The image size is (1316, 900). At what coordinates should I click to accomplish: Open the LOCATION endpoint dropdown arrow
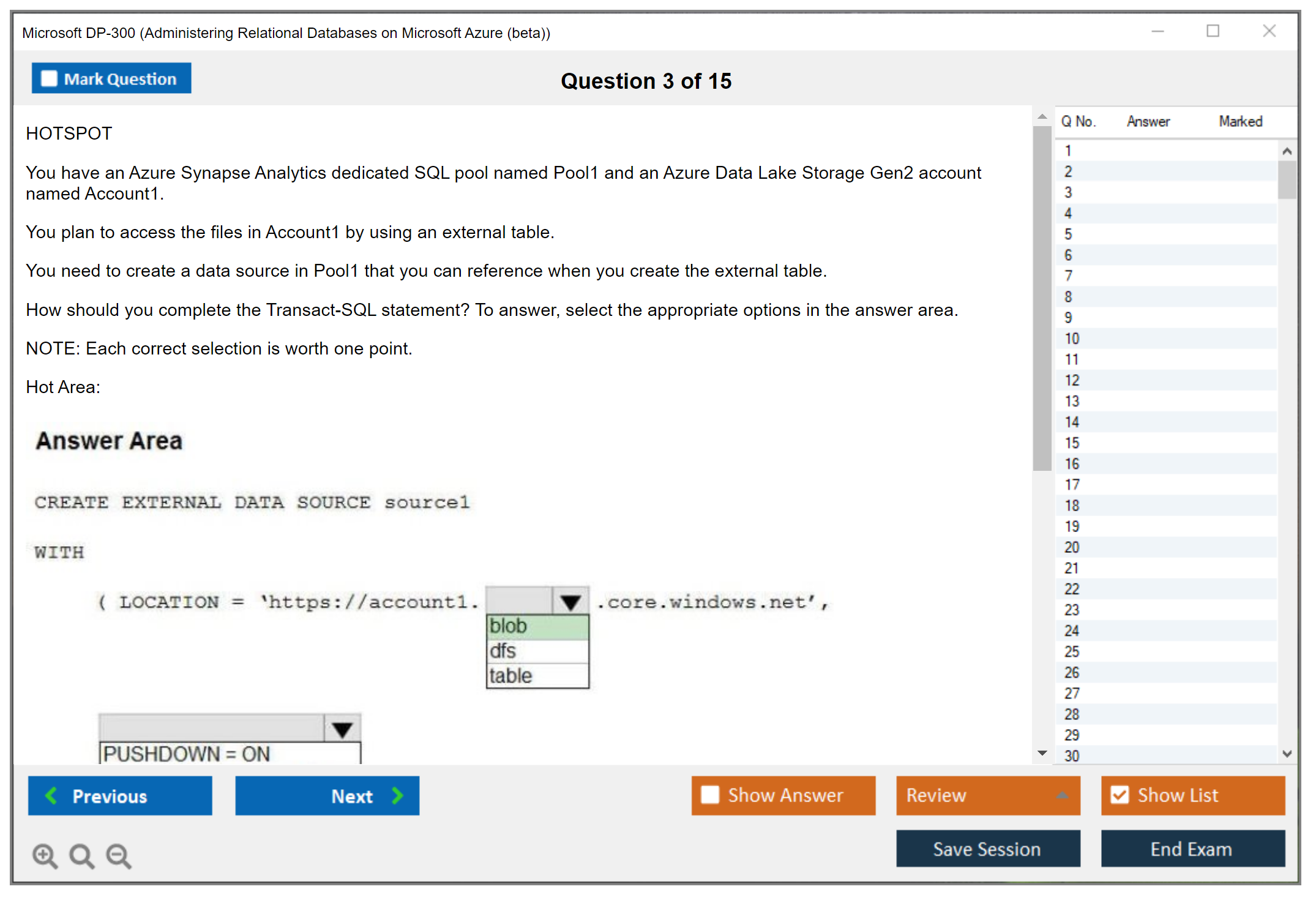point(570,602)
